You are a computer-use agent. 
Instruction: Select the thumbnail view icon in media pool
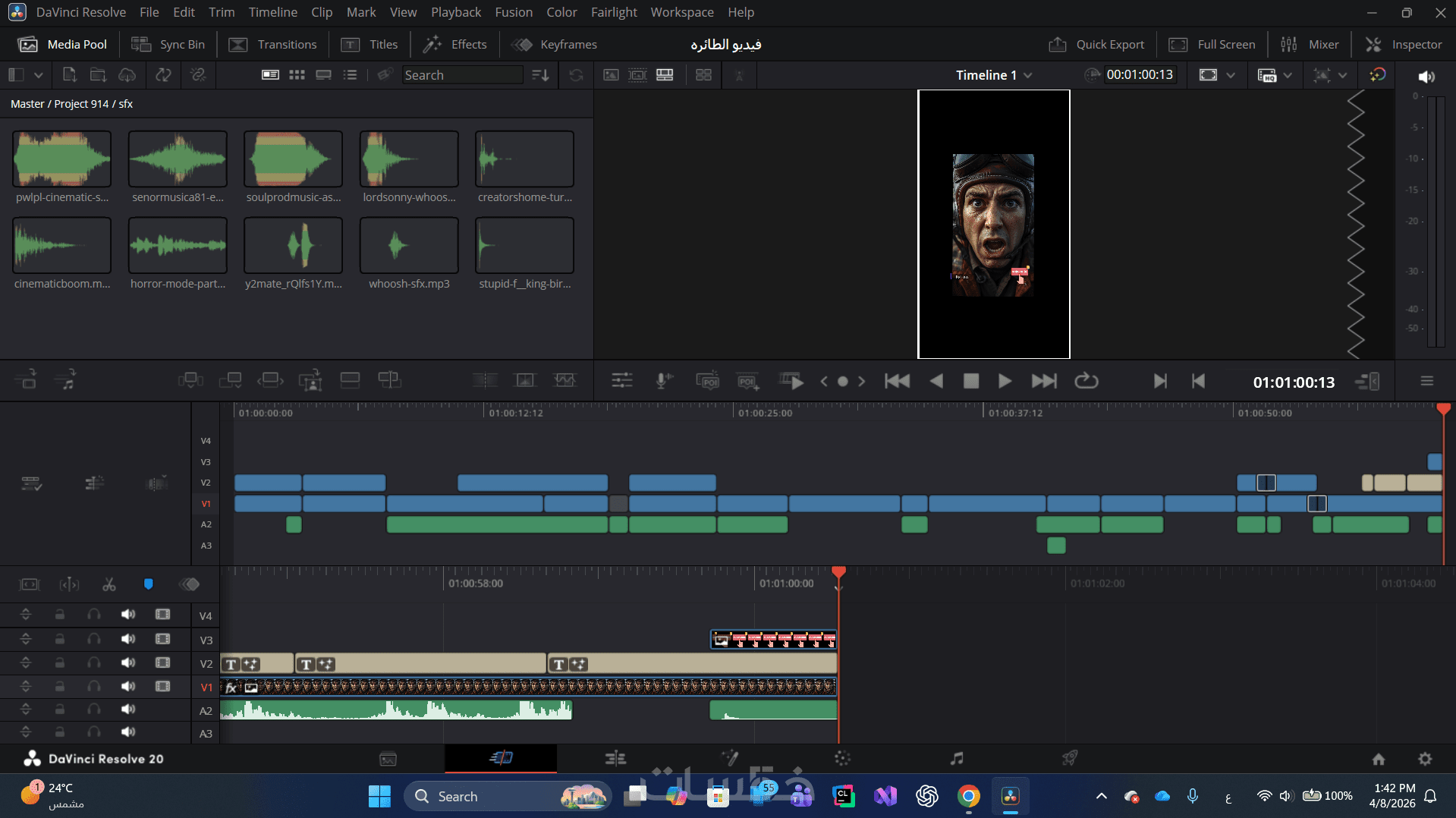(x=297, y=74)
